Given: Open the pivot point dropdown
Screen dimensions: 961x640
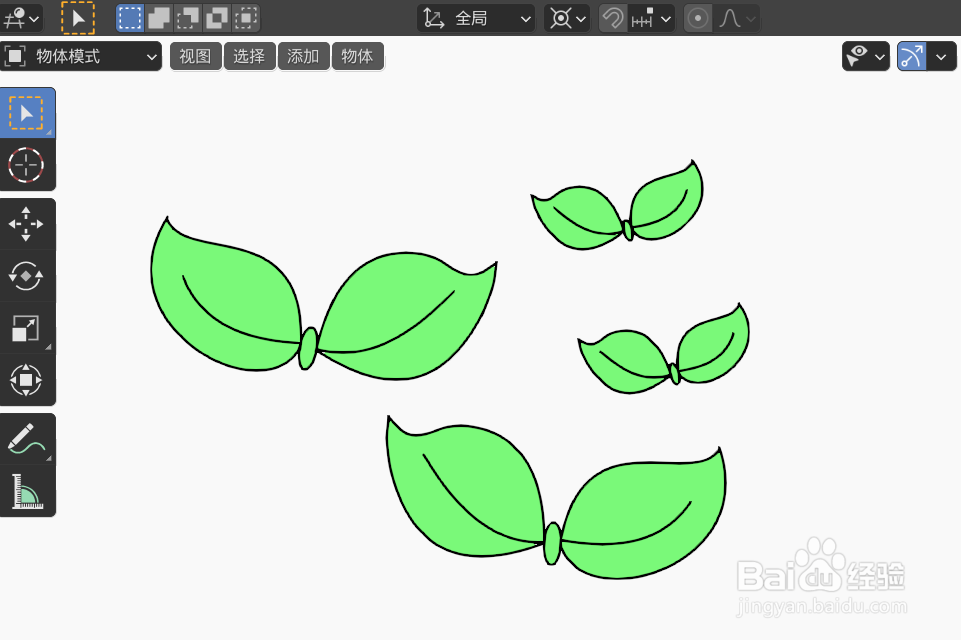Looking at the screenshot, I should coord(566,17).
